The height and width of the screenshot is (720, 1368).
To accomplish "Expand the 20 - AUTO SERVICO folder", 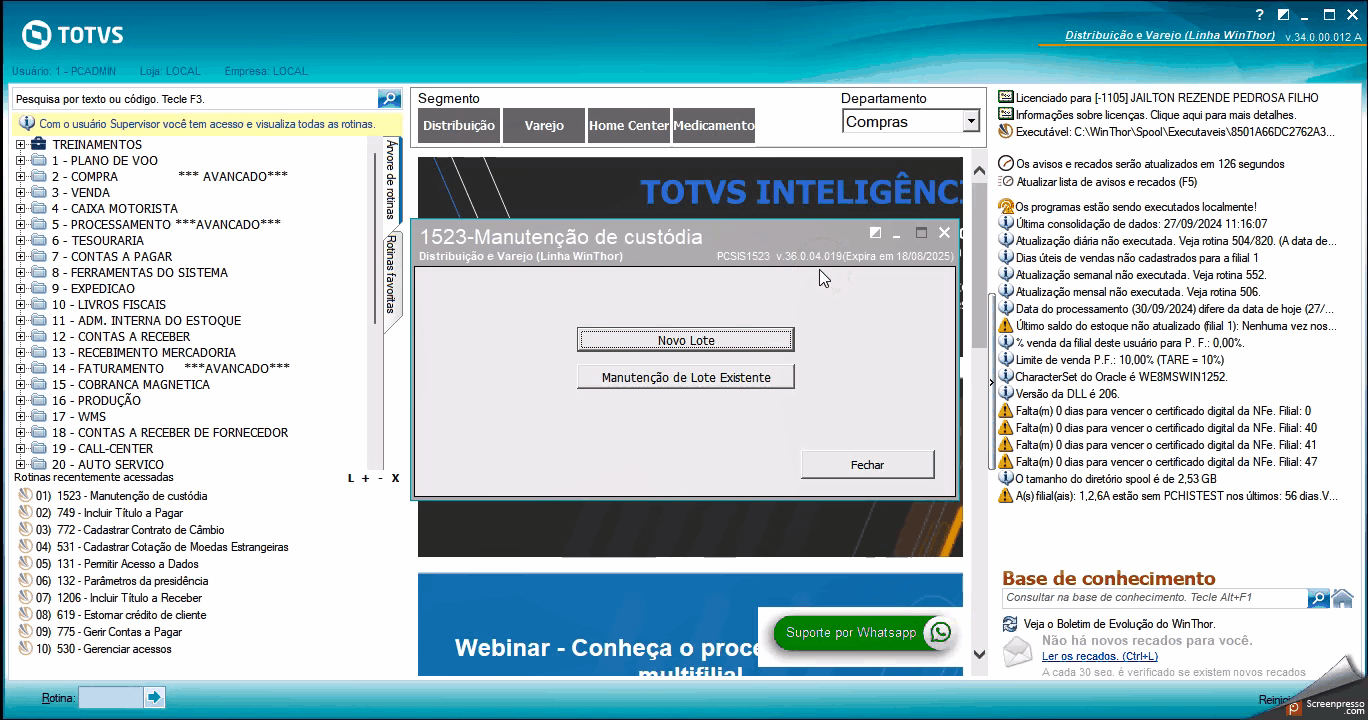I will pos(21,464).
